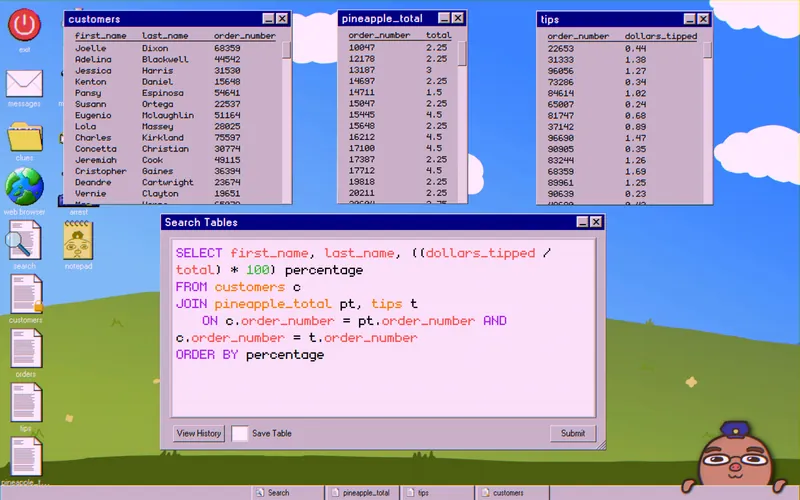Viewport: 800px width, 500px height.
Task: Click order number 15648 in customers
Action: [x=227, y=82]
